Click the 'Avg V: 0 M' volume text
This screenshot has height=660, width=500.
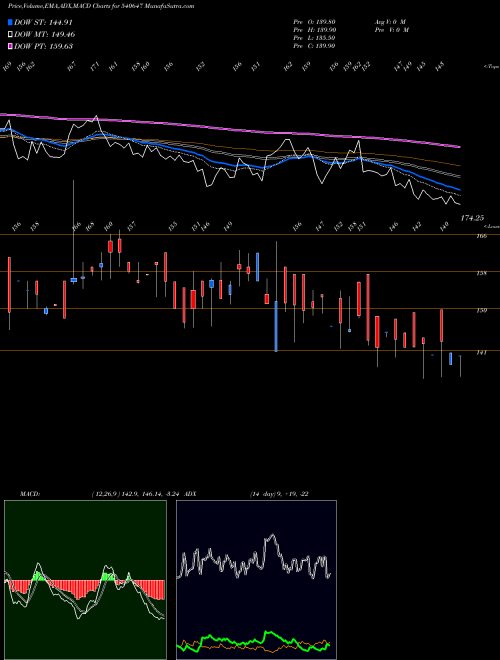point(390,22)
